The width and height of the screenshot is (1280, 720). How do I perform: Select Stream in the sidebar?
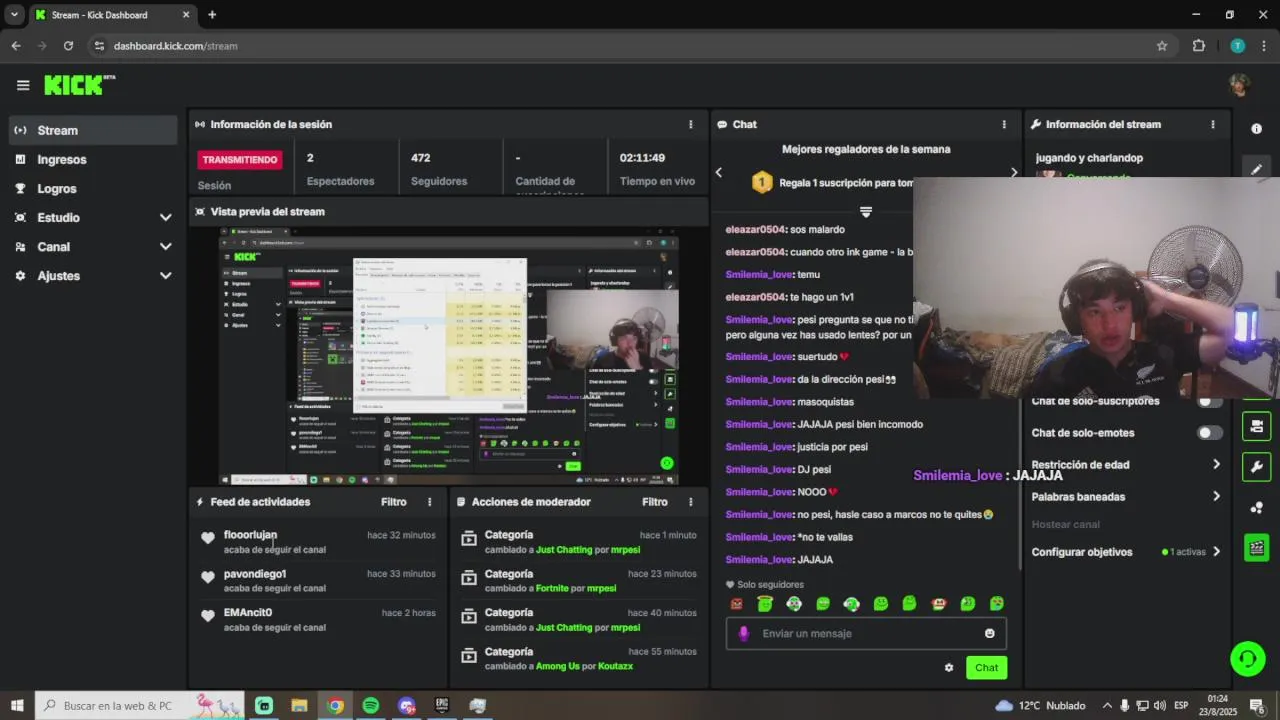94,130
